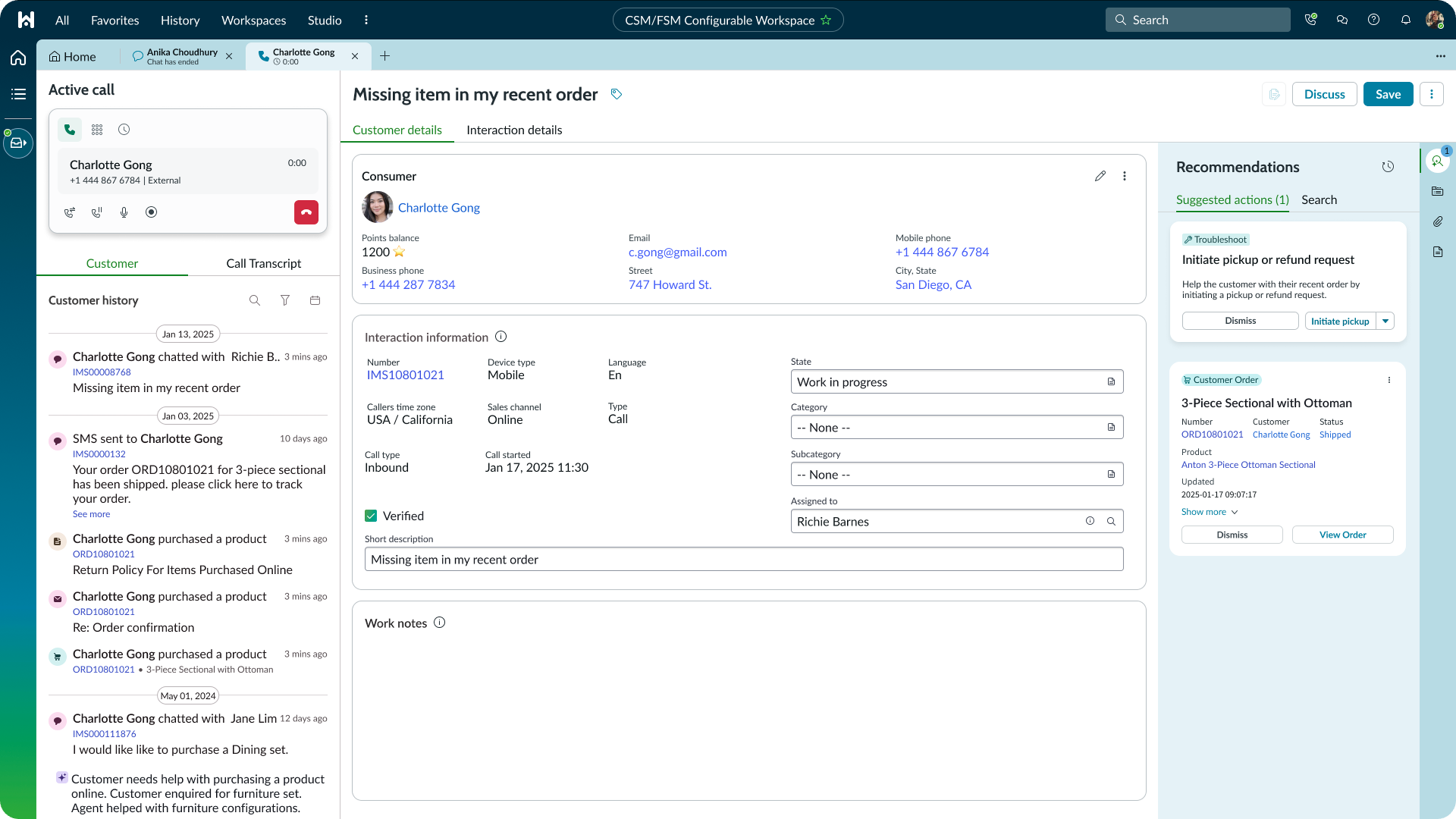The image size is (1456, 819).
Task: Uncheck the Verified checkbox
Action: (371, 516)
